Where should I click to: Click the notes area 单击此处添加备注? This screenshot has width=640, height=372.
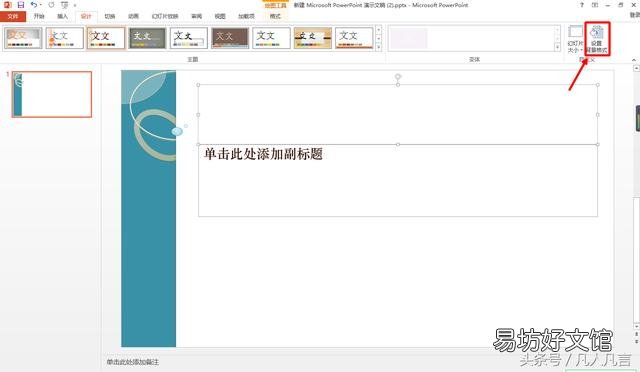point(133,362)
